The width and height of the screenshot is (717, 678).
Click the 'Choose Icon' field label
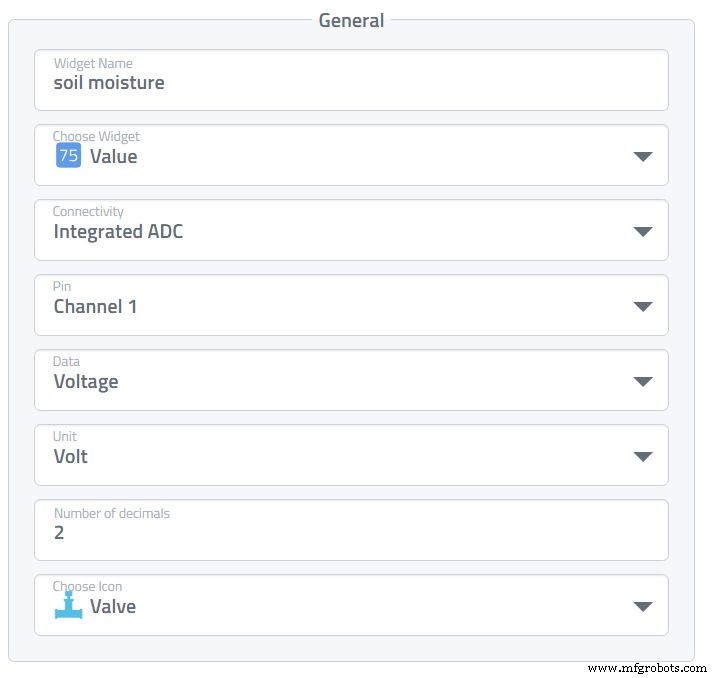click(88, 587)
